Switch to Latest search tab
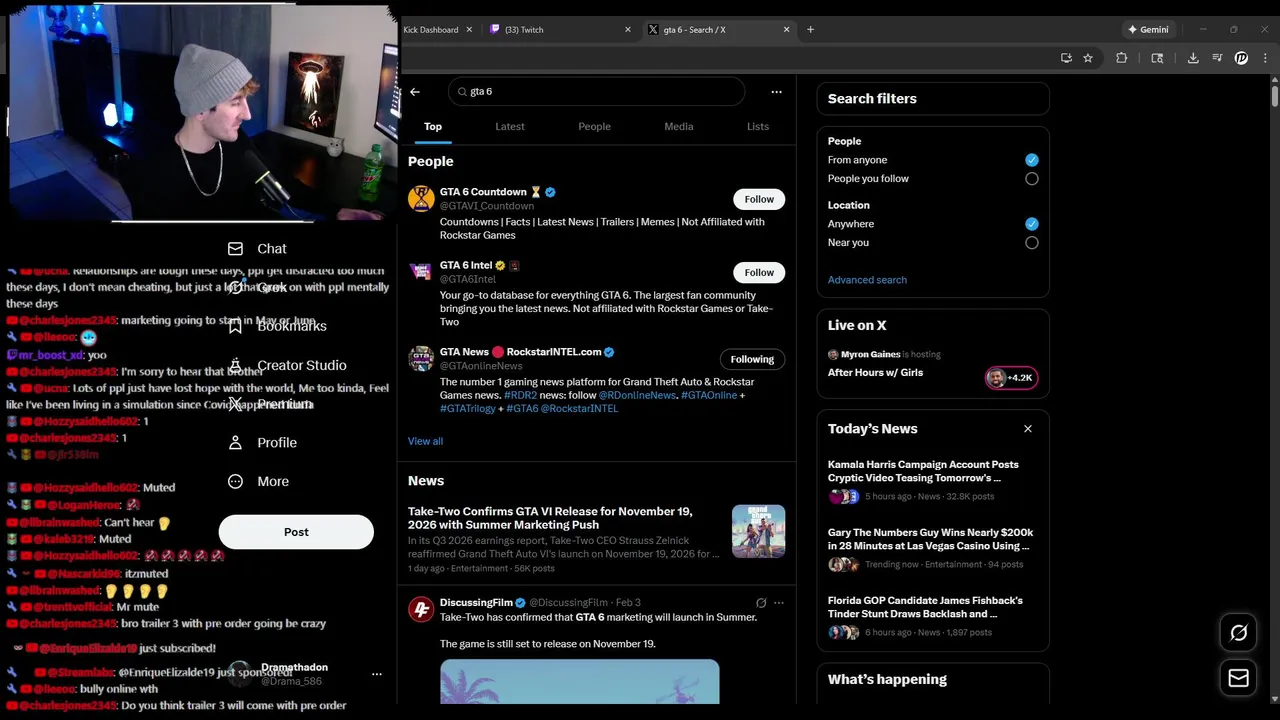Screen dimensions: 1280x720 [510, 127]
